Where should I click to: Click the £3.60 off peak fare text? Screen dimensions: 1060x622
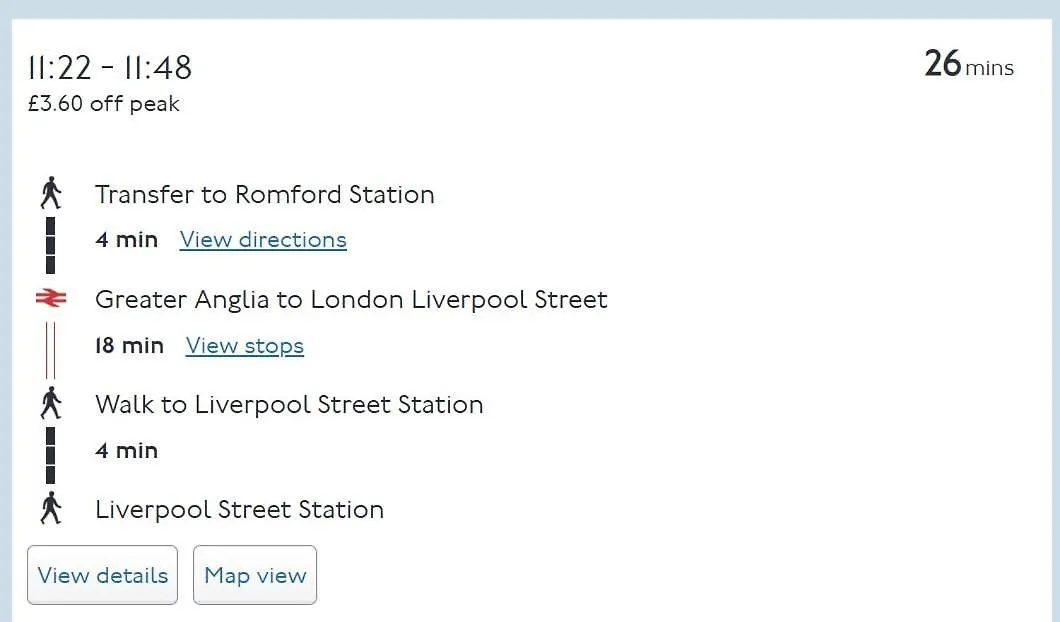point(103,104)
